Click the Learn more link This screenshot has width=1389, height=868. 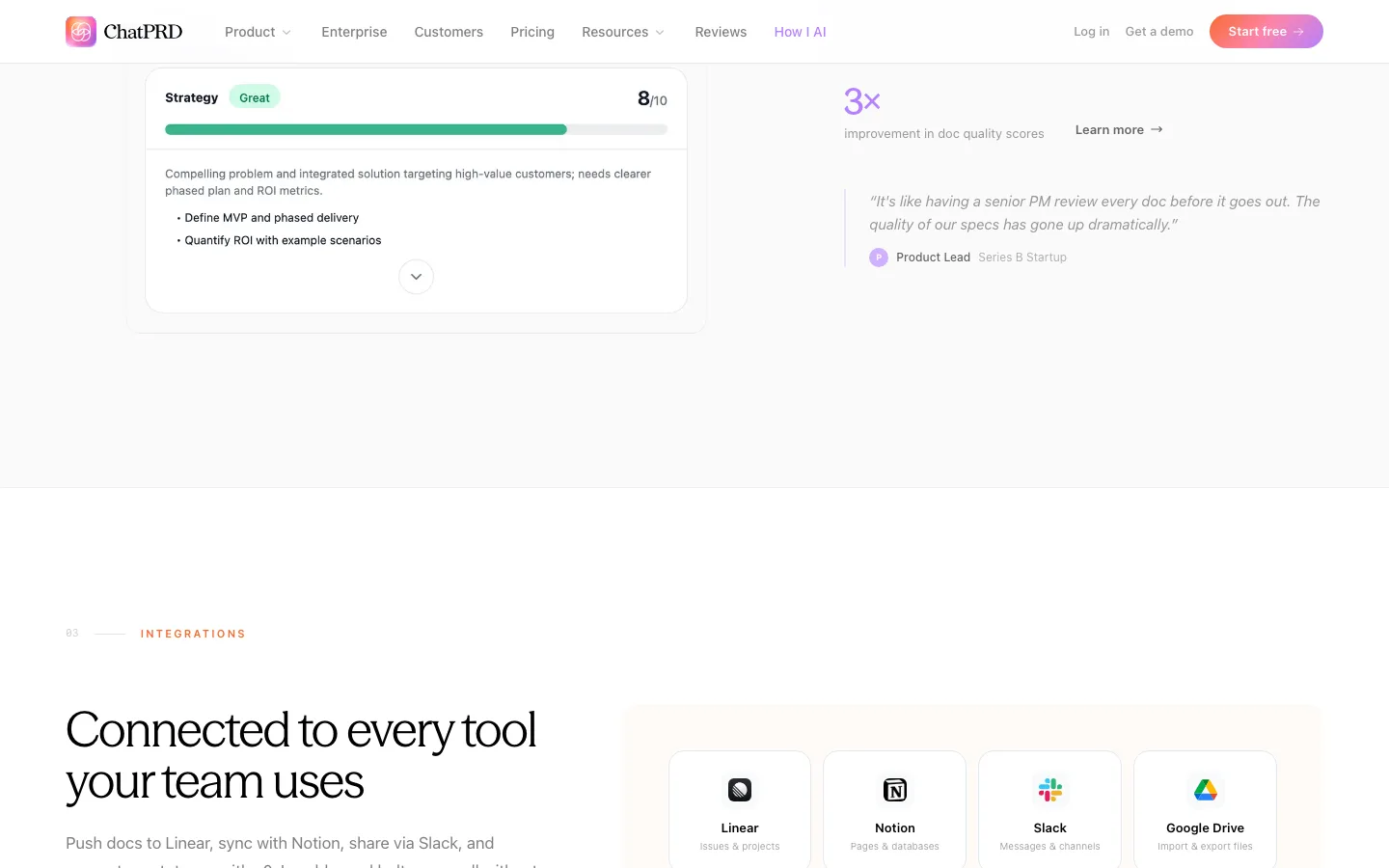1119,129
